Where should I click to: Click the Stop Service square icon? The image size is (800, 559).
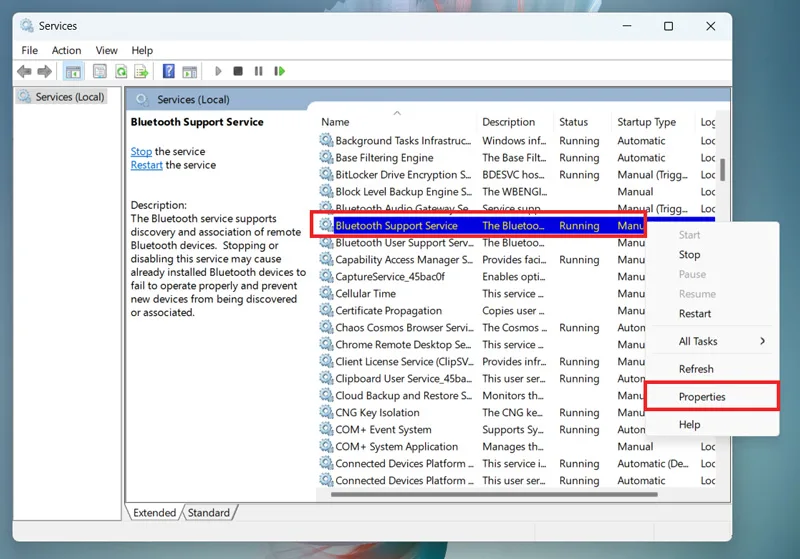click(238, 71)
